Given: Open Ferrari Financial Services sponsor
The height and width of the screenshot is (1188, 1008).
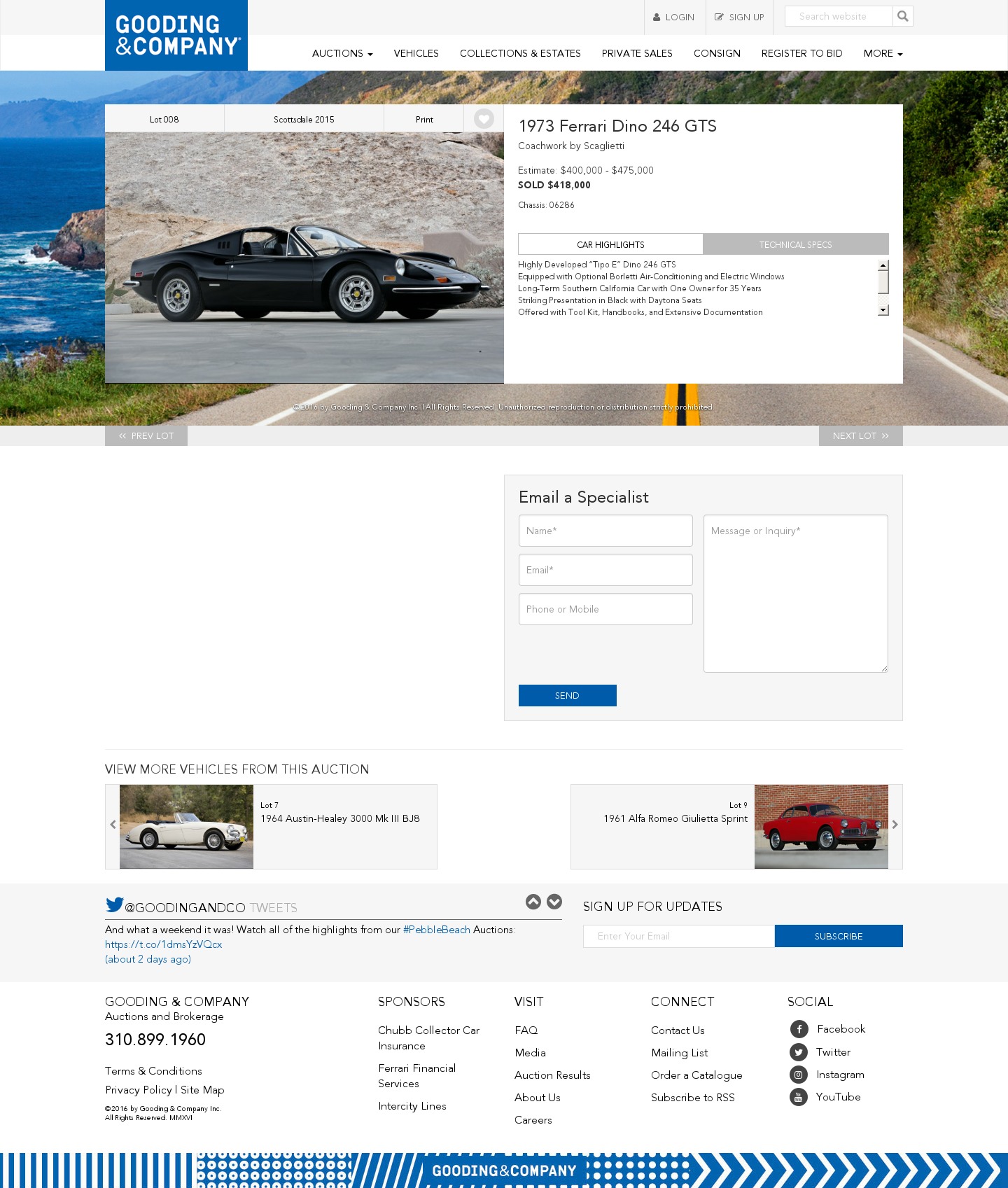Looking at the screenshot, I should [x=416, y=1076].
